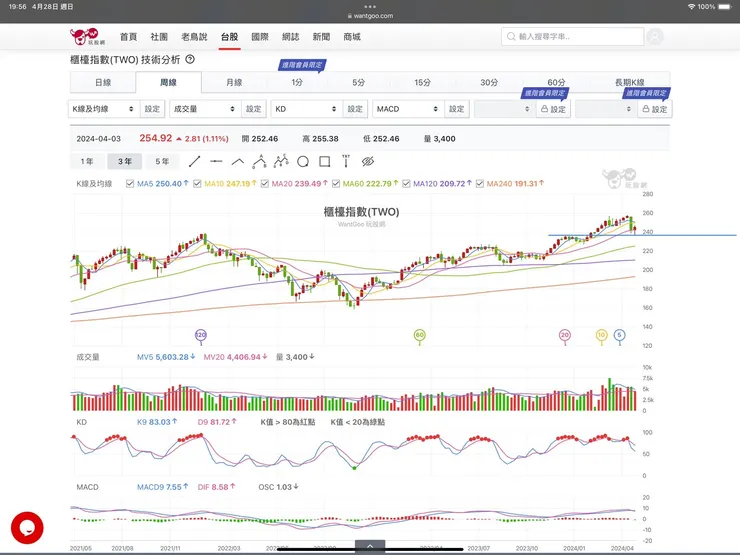Click the stock search input field
This screenshot has height=555, width=740.
[572, 37]
